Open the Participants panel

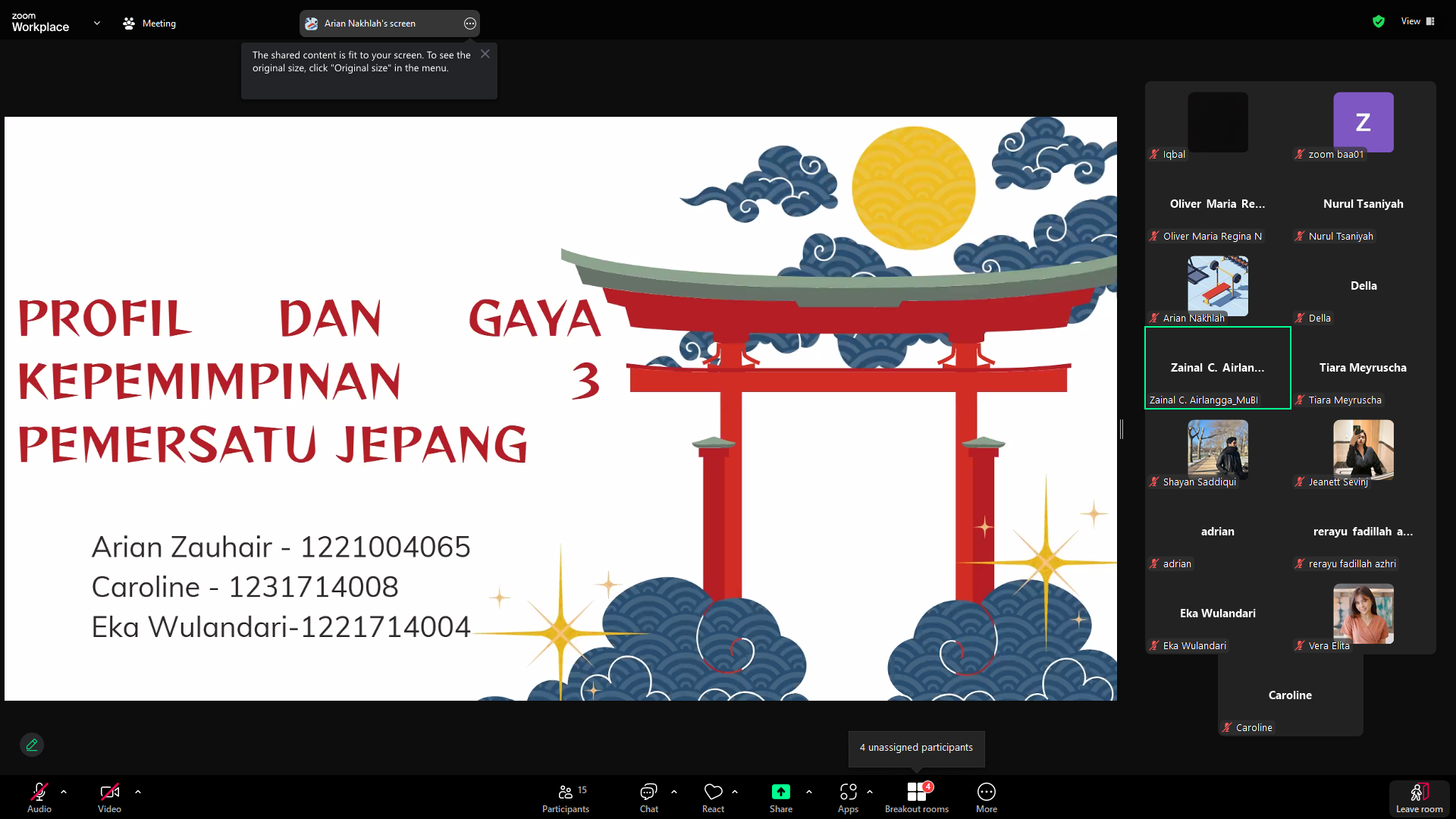pos(566,797)
